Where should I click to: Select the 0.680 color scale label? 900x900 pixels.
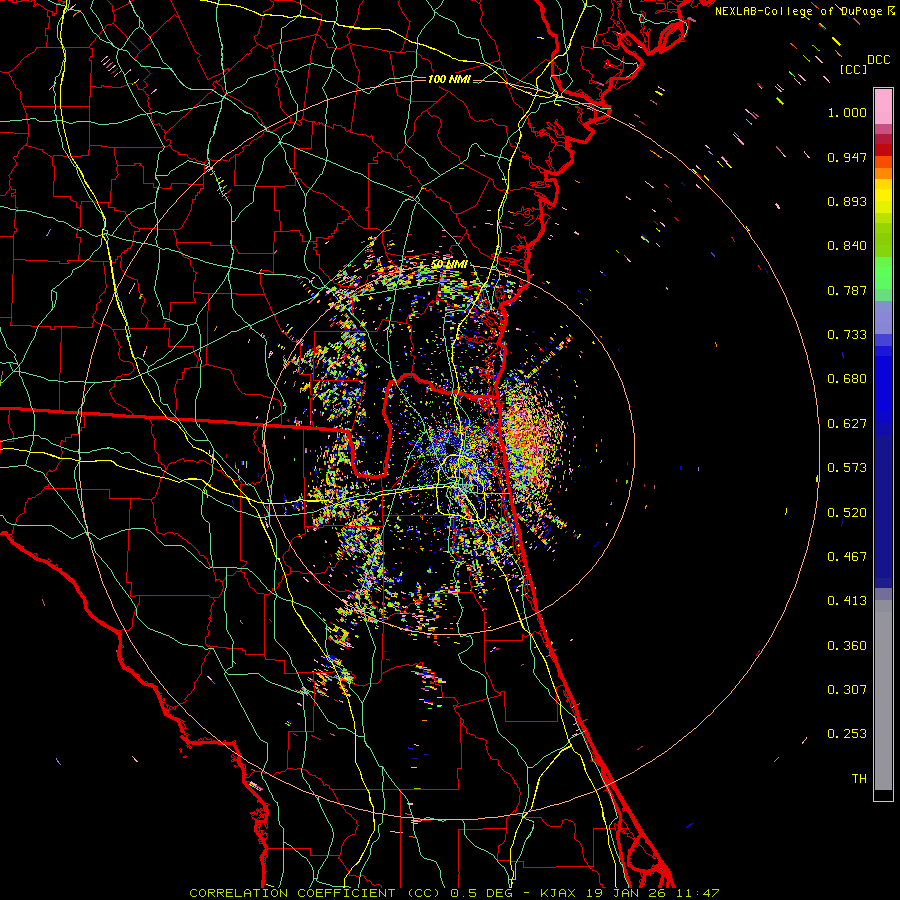847,379
